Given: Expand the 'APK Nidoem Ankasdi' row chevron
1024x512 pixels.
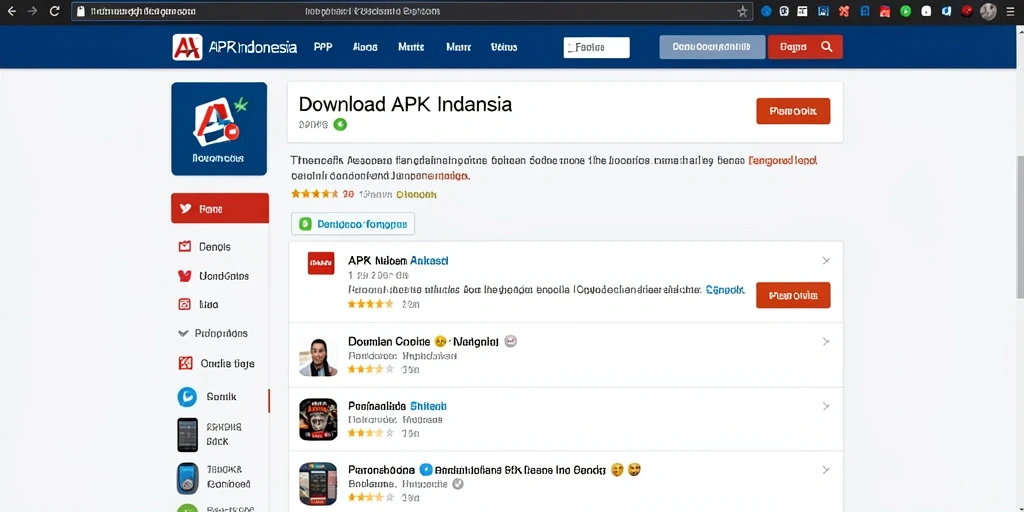Looking at the screenshot, I should (825, 261).
